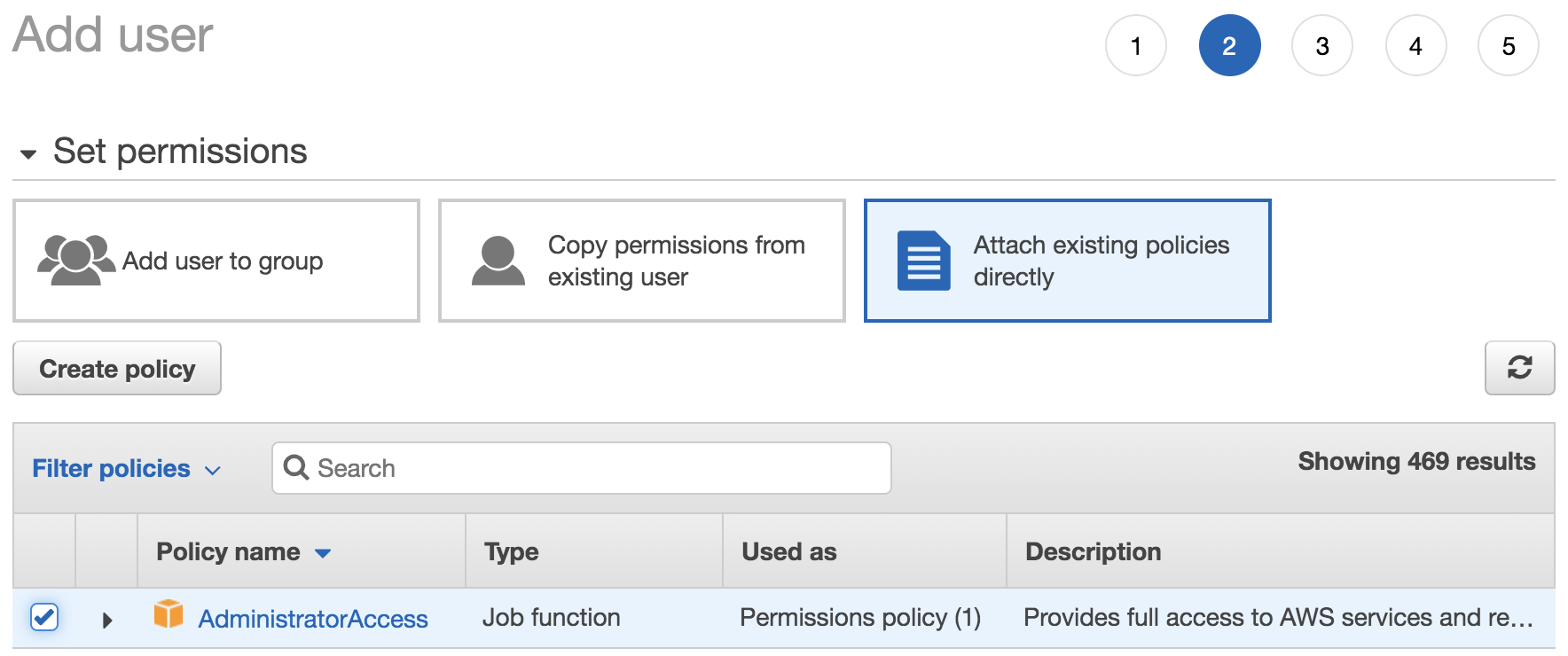
Task: Click the refresh policies icon button
Action: (x=1519, y=368)
